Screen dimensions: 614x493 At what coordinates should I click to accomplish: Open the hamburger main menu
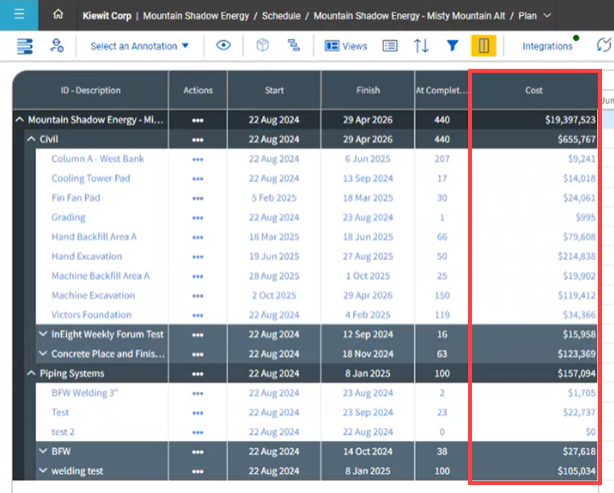19,15
